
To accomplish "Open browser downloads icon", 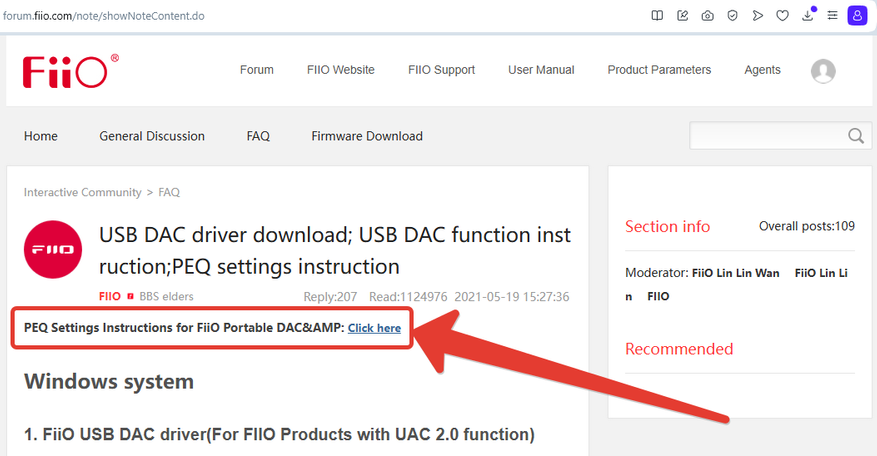I will tap(808, 16).
